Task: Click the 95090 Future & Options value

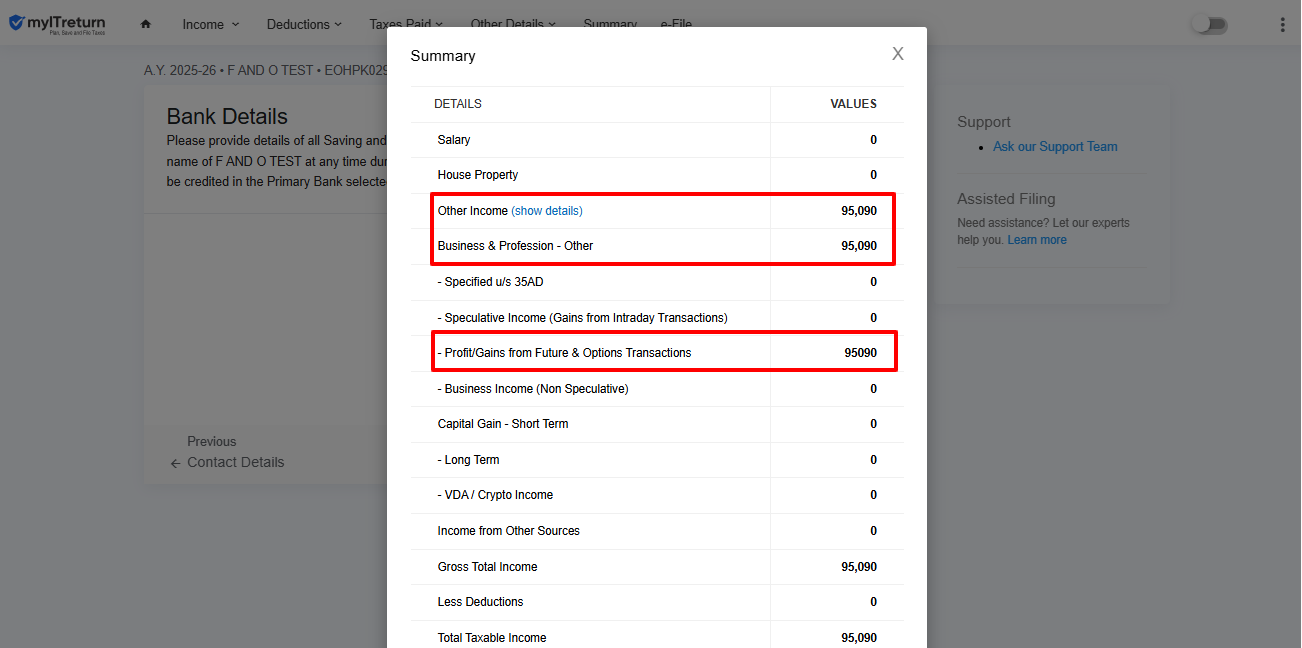Action: (860, 353)
